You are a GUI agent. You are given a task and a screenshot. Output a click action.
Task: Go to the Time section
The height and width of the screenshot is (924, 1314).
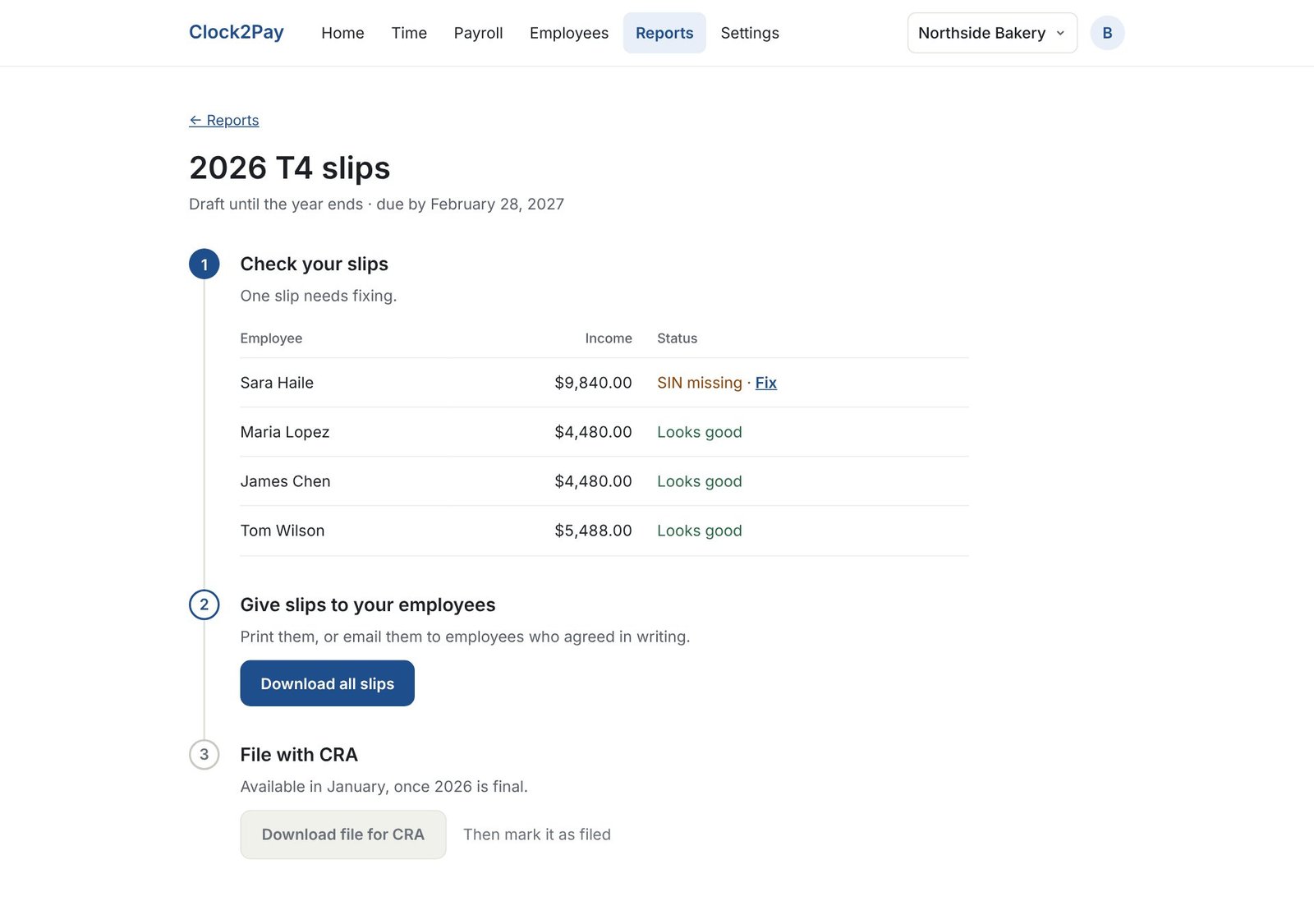pos(409,33)
